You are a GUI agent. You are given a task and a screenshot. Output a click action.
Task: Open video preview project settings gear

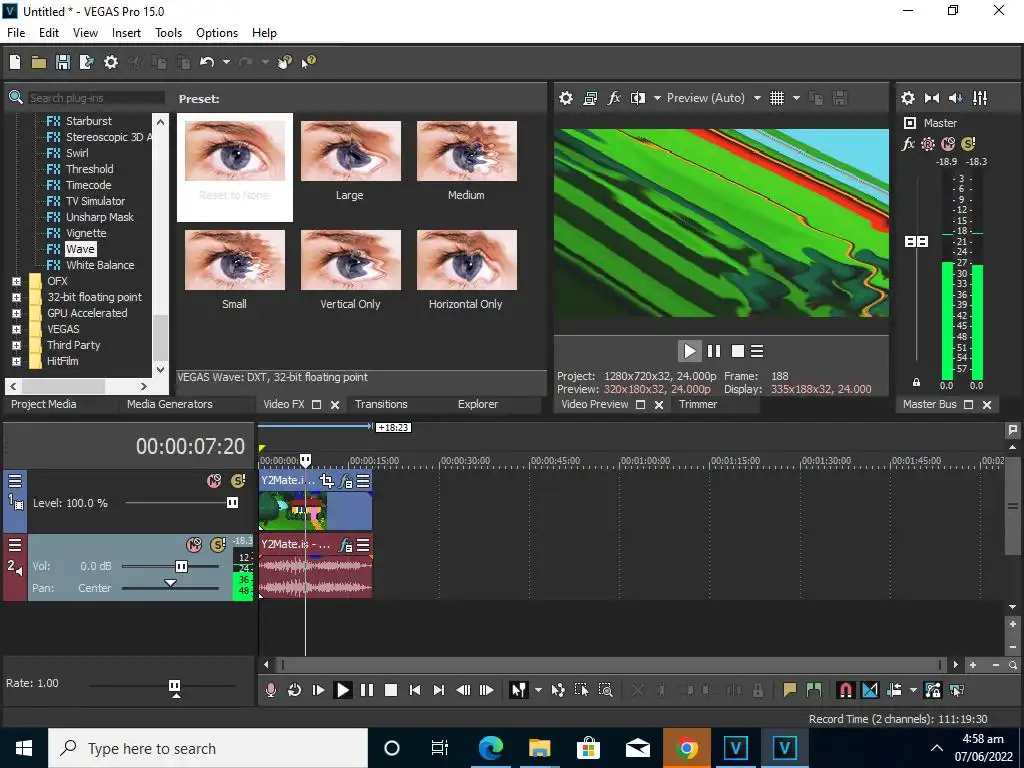(566, 98)
